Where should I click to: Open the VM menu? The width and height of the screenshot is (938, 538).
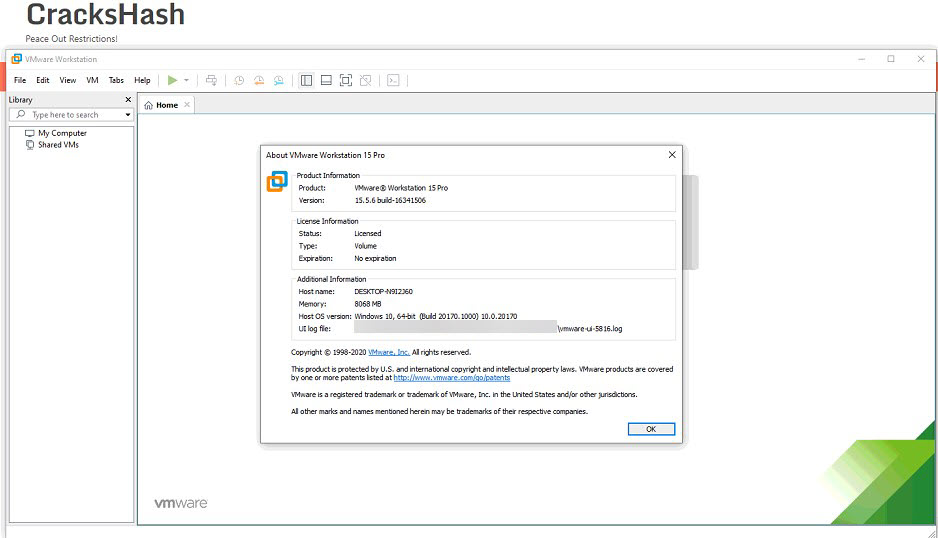click(x=92, y=80)
